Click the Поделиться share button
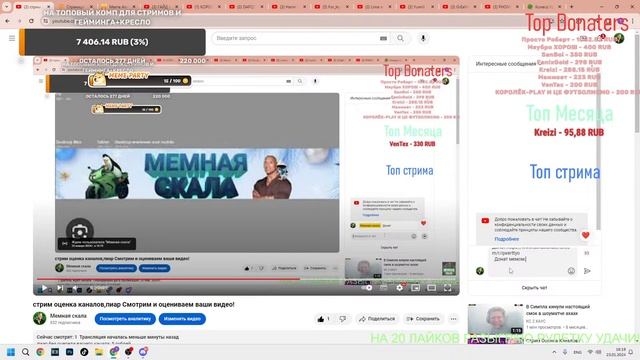 point(377,319)
